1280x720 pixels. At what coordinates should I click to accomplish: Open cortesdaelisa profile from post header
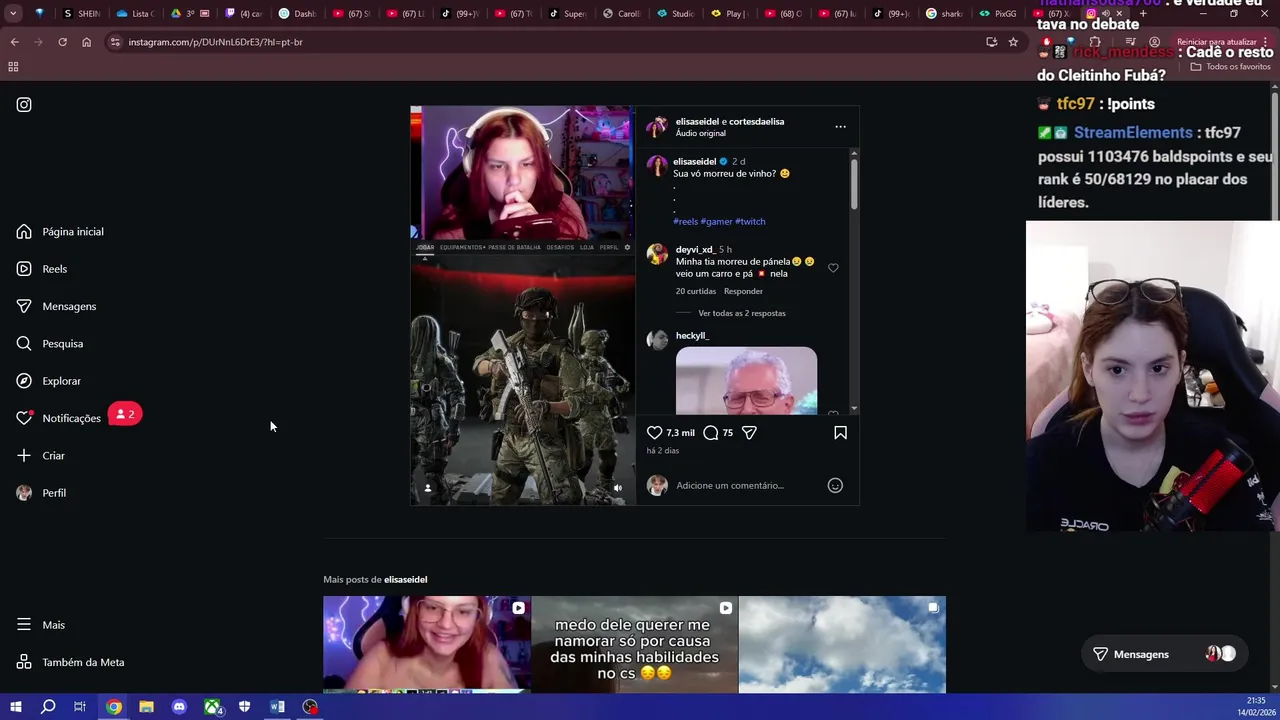click(x=757, y=121)
